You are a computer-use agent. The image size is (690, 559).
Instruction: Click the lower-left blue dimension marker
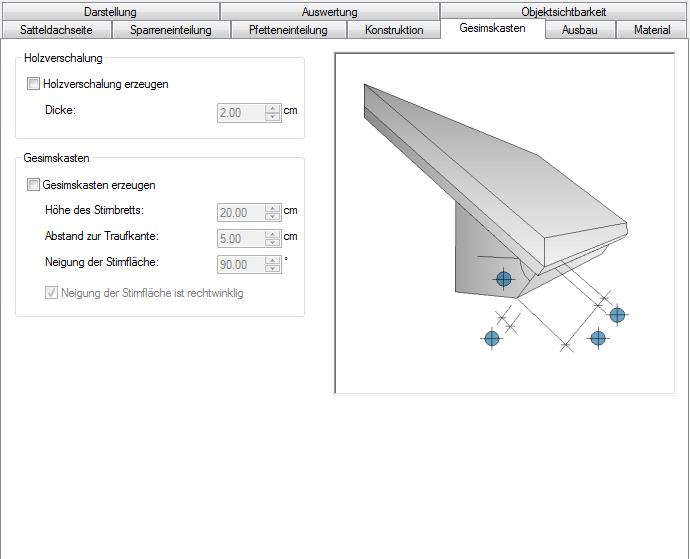(492, 338)
